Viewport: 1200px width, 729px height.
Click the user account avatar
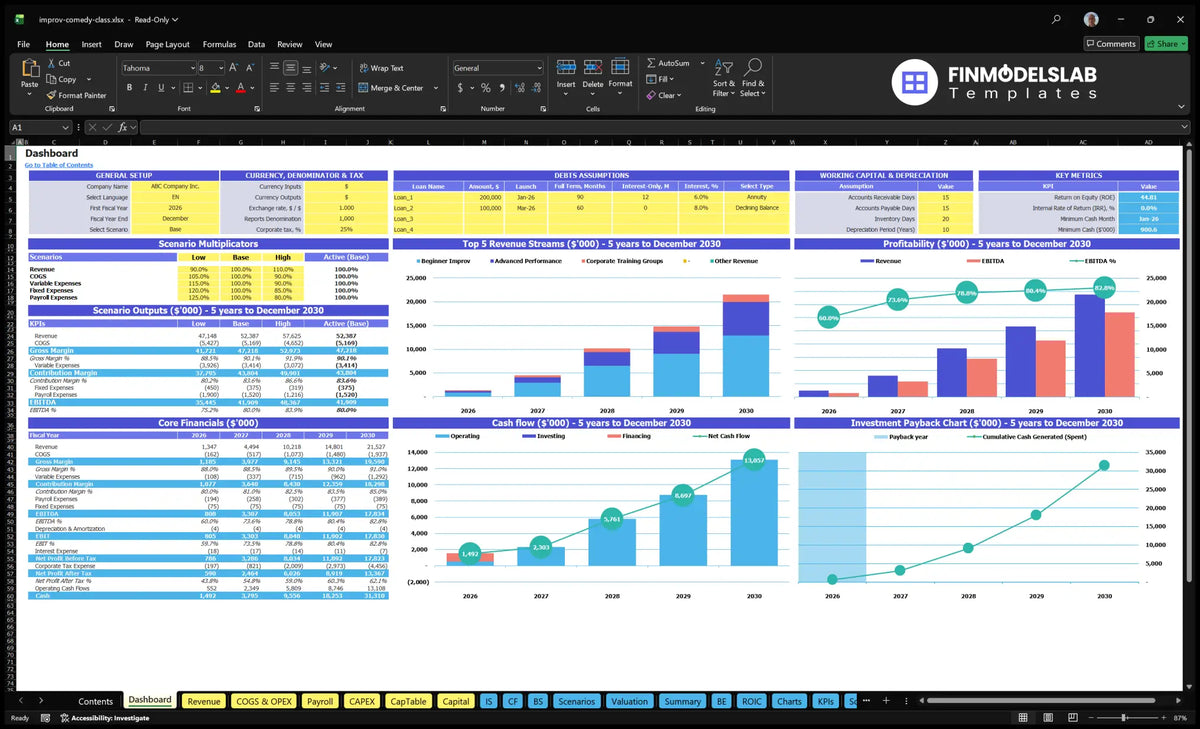tap(1091, 19)
